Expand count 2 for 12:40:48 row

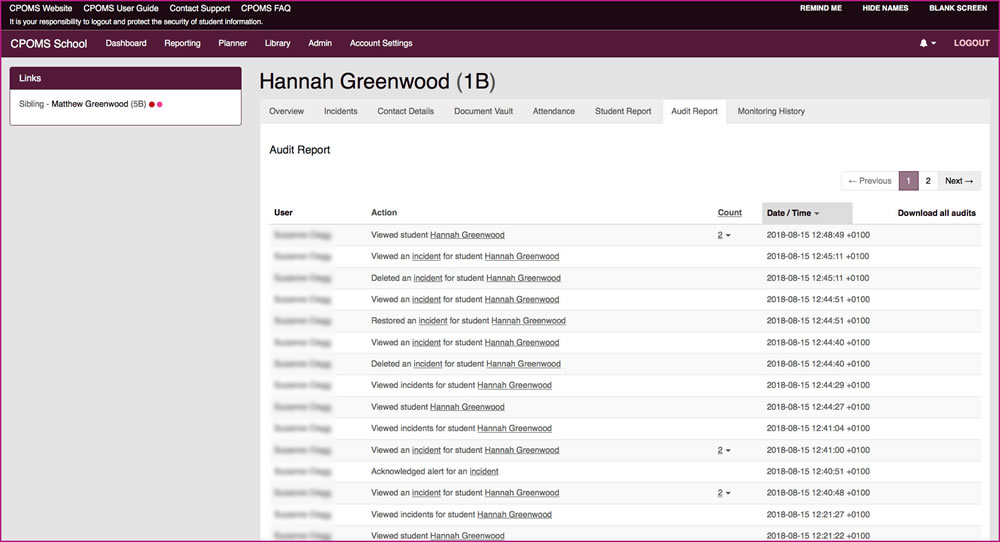click(724, 493)
